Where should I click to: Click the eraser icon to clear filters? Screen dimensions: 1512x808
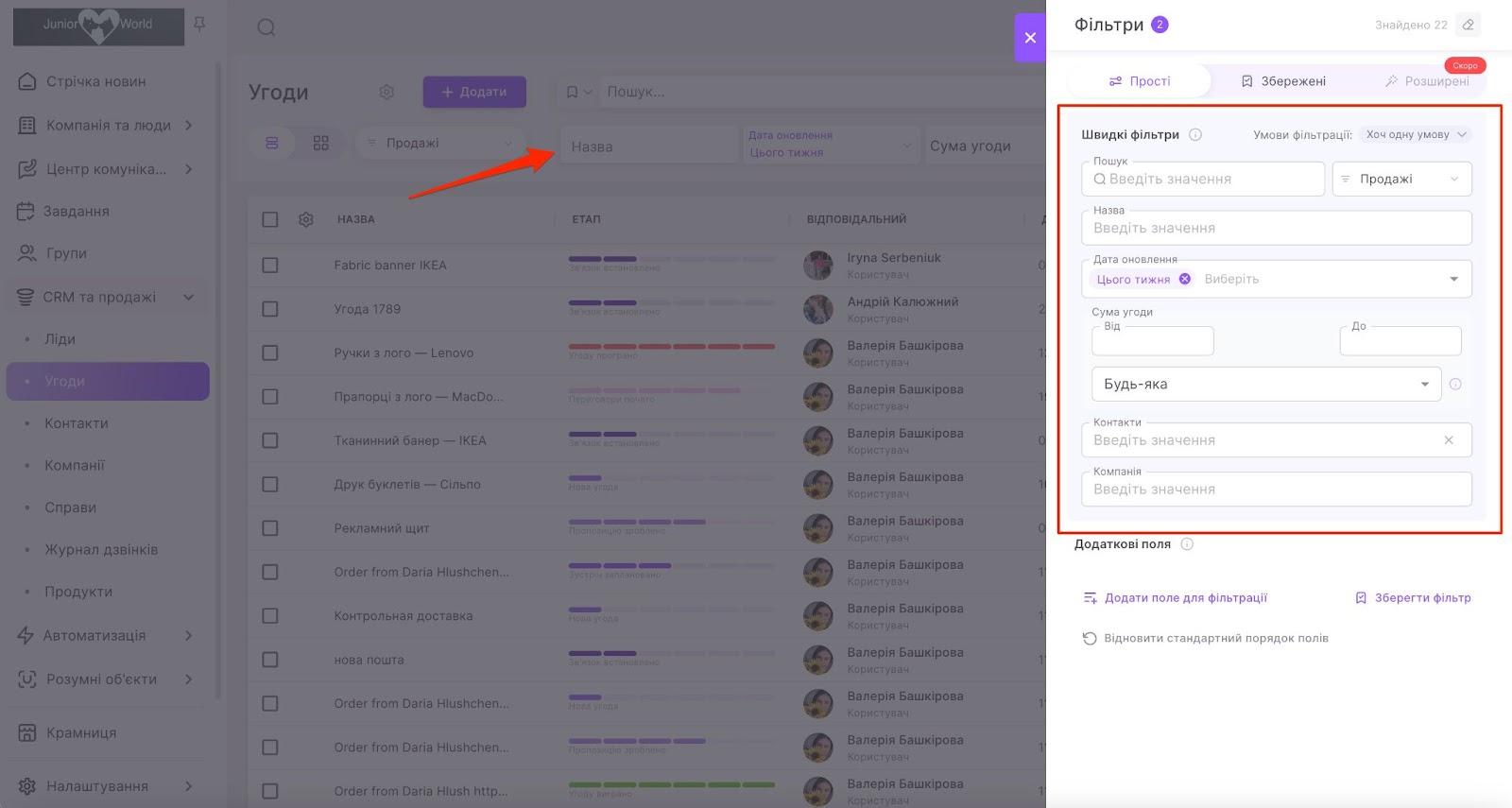(x=1468, y=25)
